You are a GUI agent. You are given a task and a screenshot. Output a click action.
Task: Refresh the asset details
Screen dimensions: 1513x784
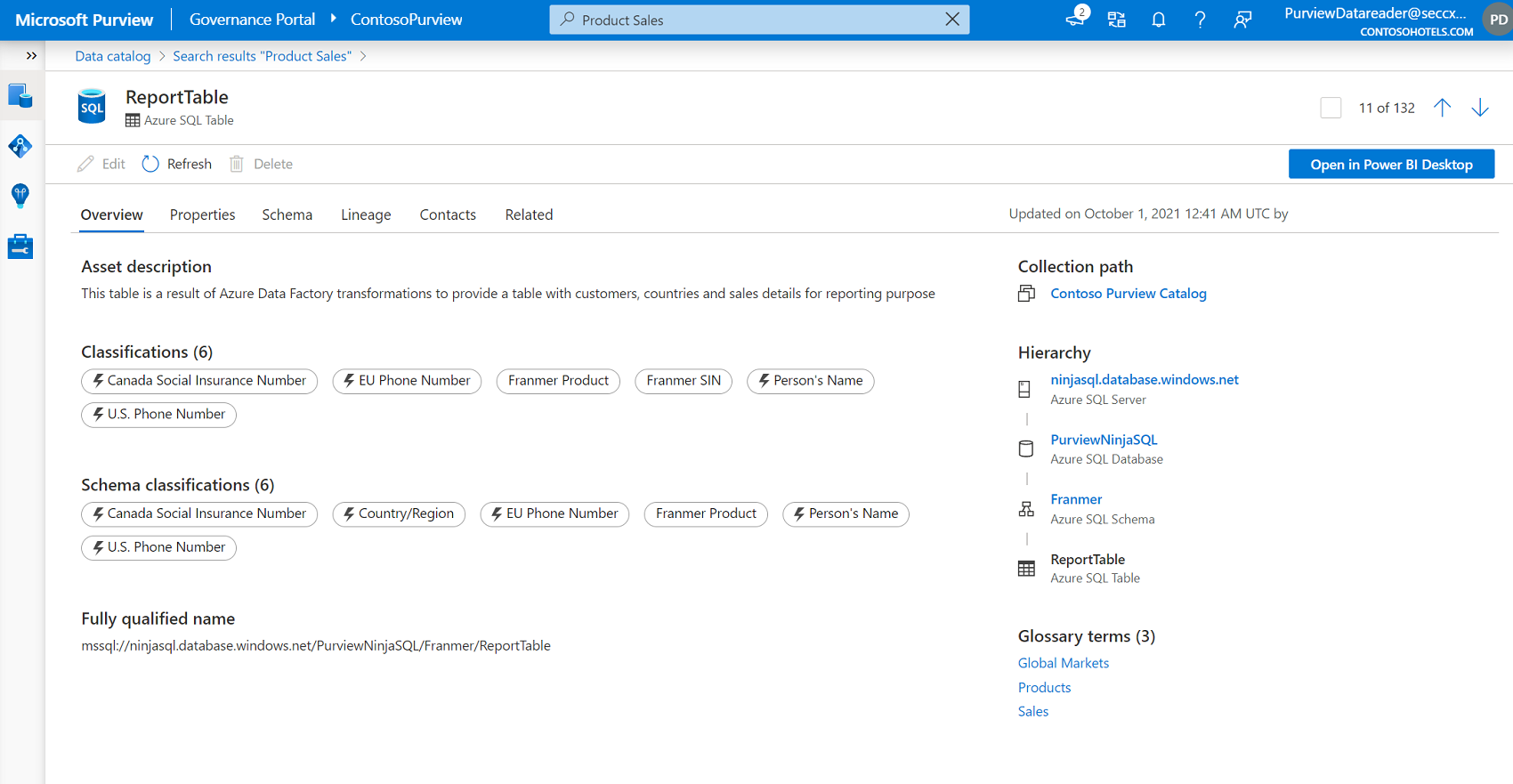177,164
